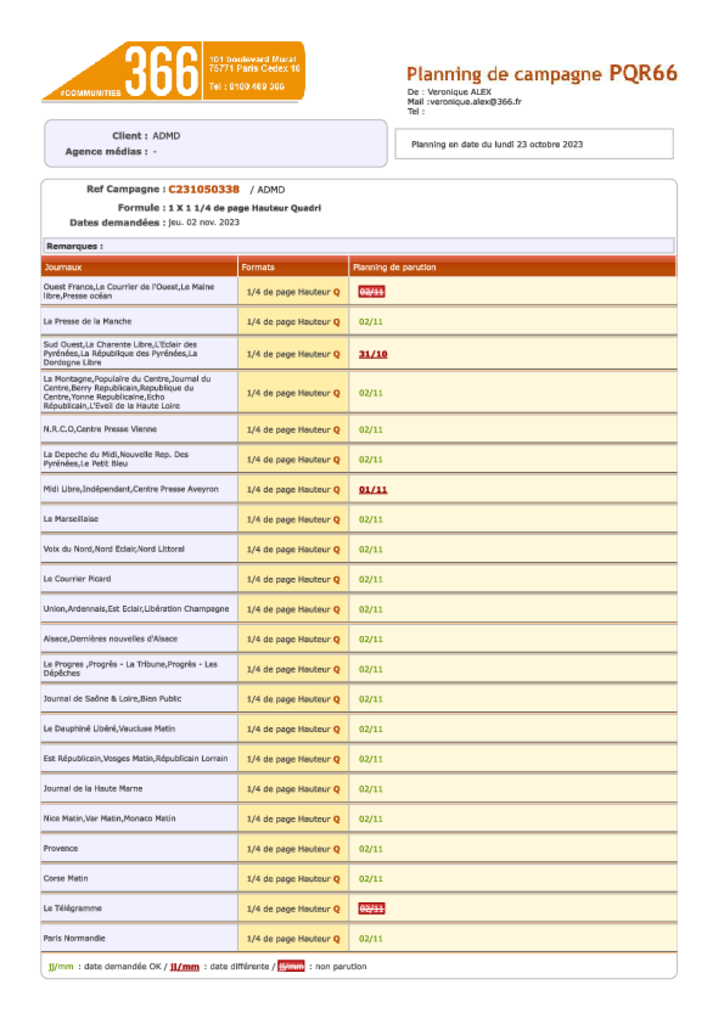Click the "Le Courrier Picard" row name
The image size is (724, 1024).
77,579
